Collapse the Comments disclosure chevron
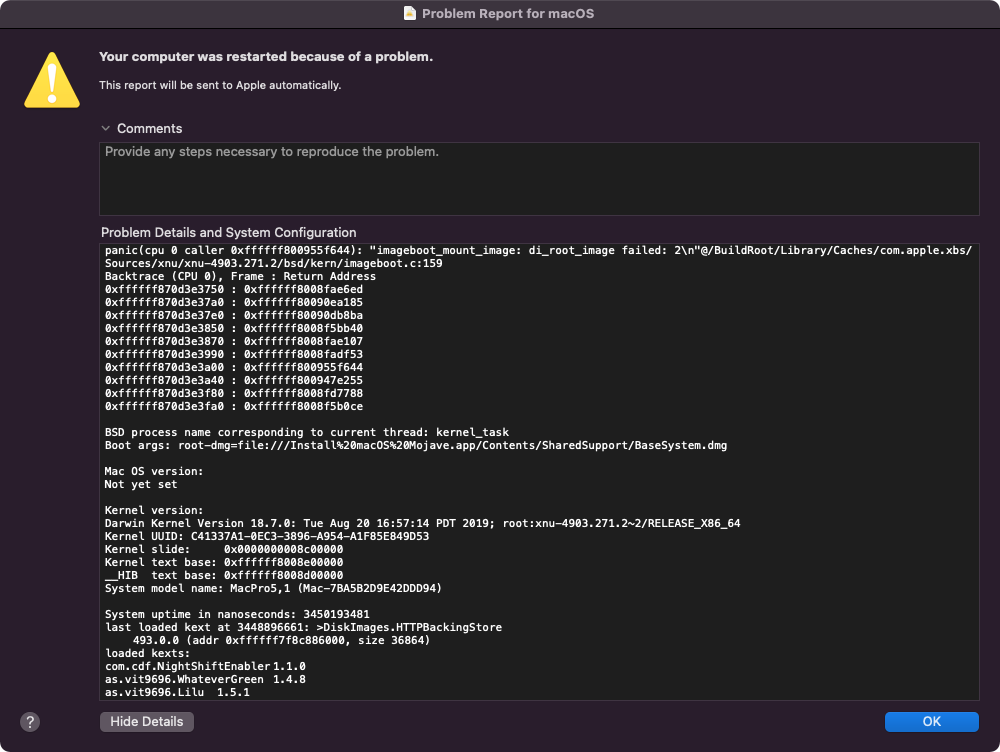 coord(106,128)
